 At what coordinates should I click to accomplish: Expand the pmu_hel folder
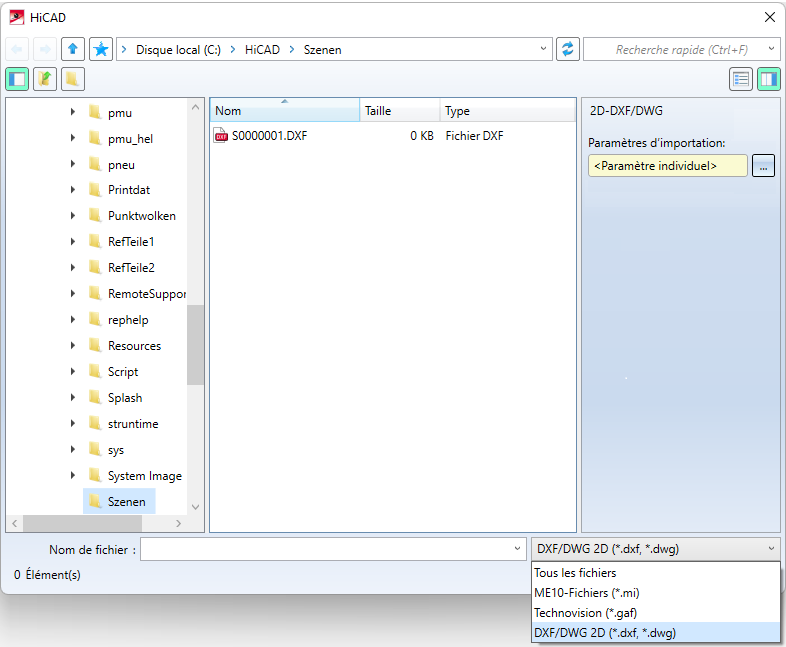coord(73,138)
